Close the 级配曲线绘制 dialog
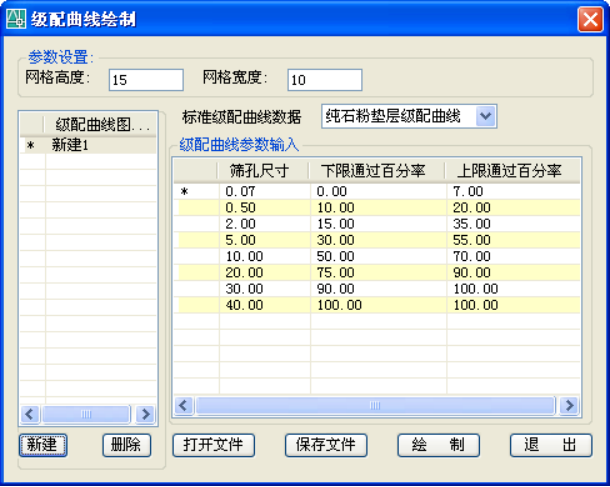The height and width of the screenshot is (487, 610). [590, 19]
